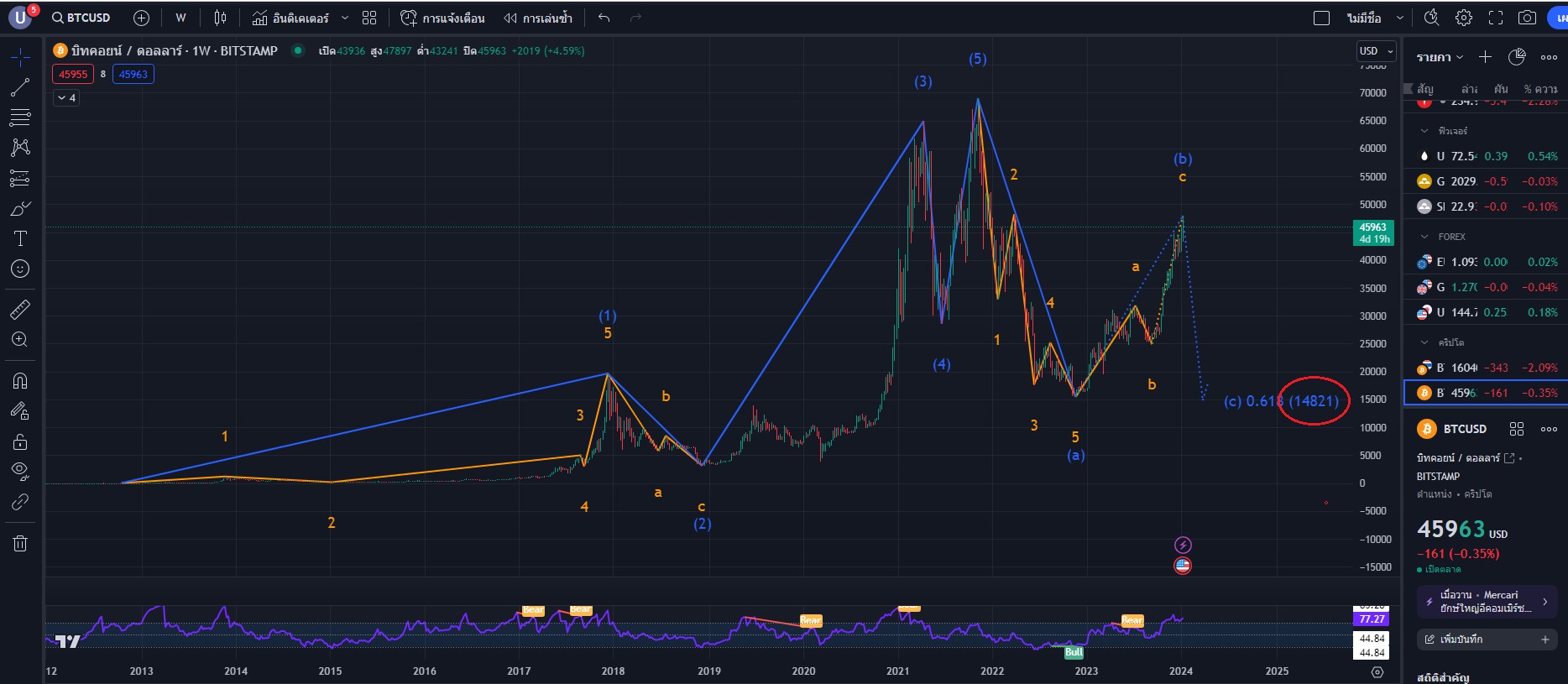Toggle stay in drawing mode

(x=20, y=411)
